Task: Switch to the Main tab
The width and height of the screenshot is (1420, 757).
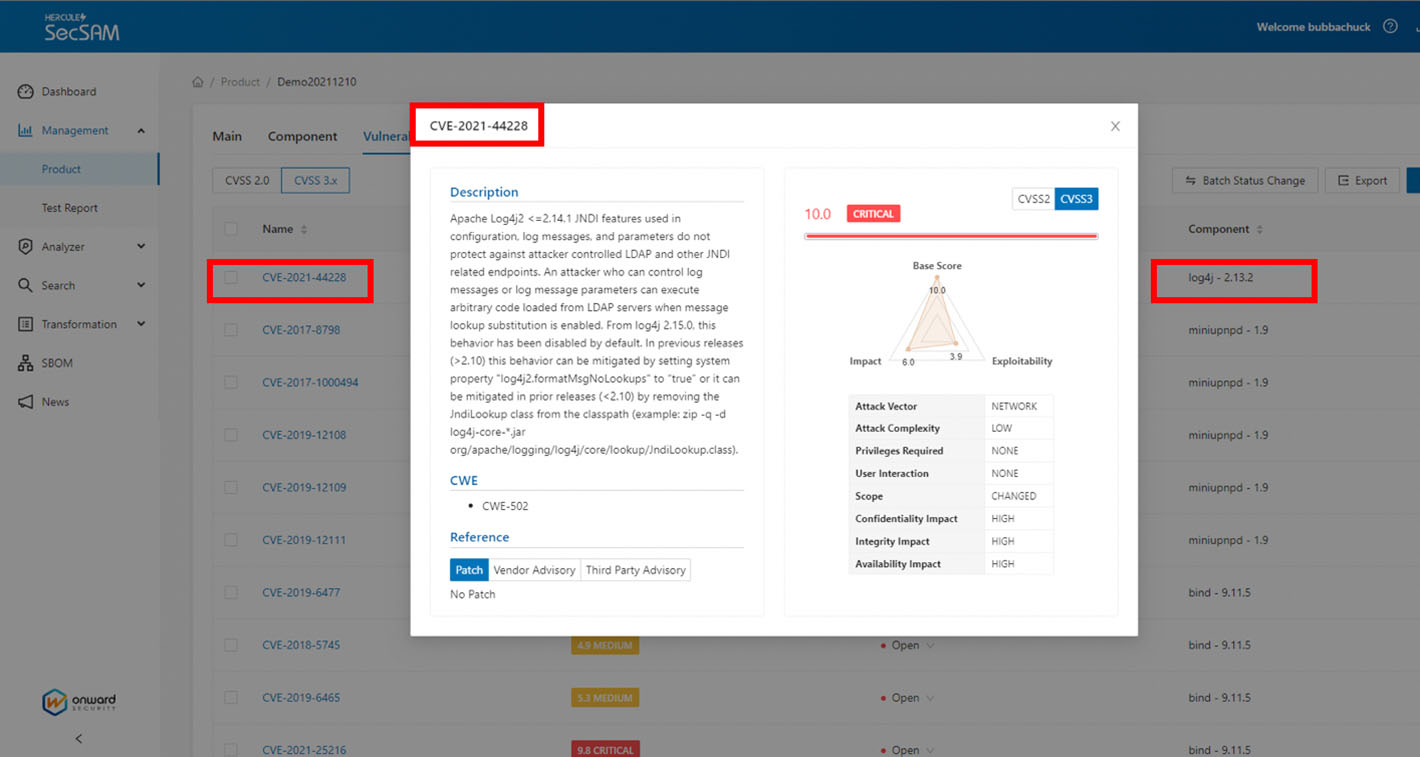Action: 227,136
